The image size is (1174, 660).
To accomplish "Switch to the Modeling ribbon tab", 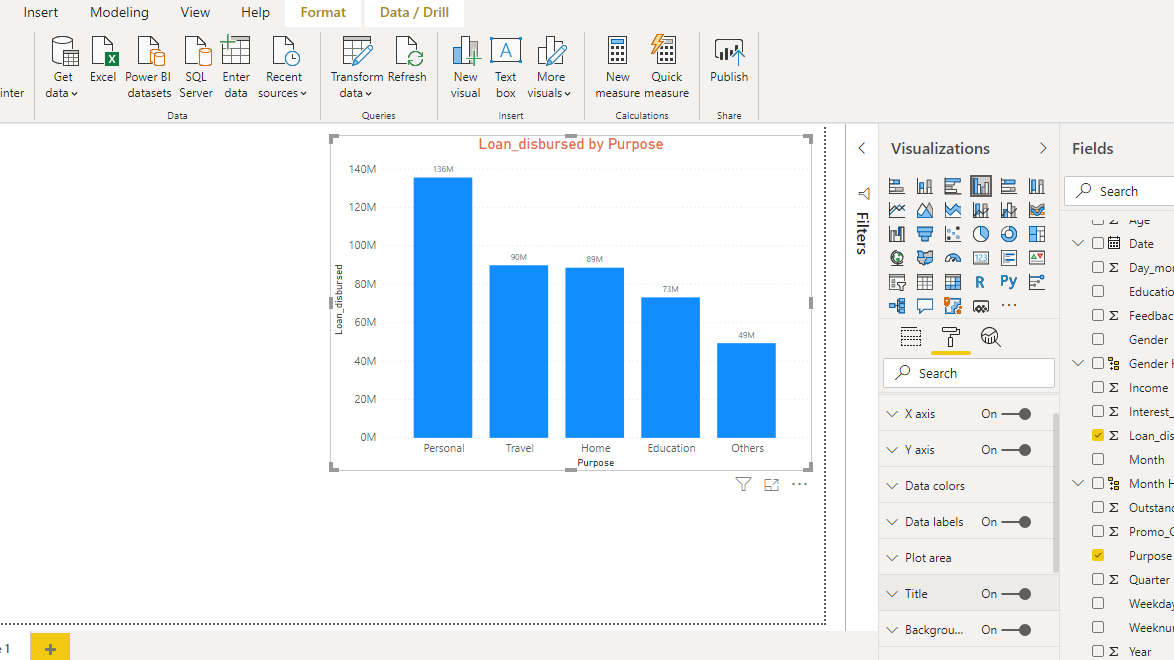I will pyautogui.click(x=119, y=13).
